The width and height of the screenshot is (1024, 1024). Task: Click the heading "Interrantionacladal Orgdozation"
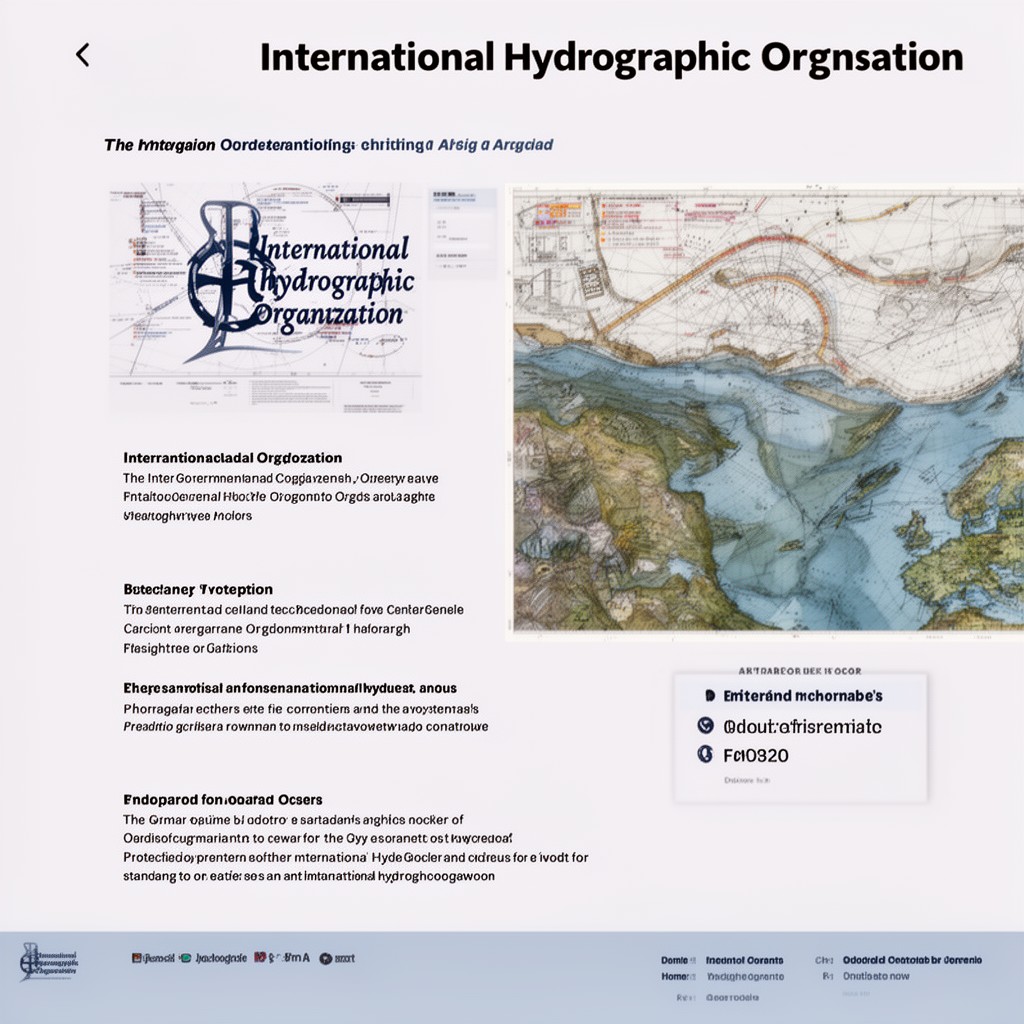[x=232, y=457]
